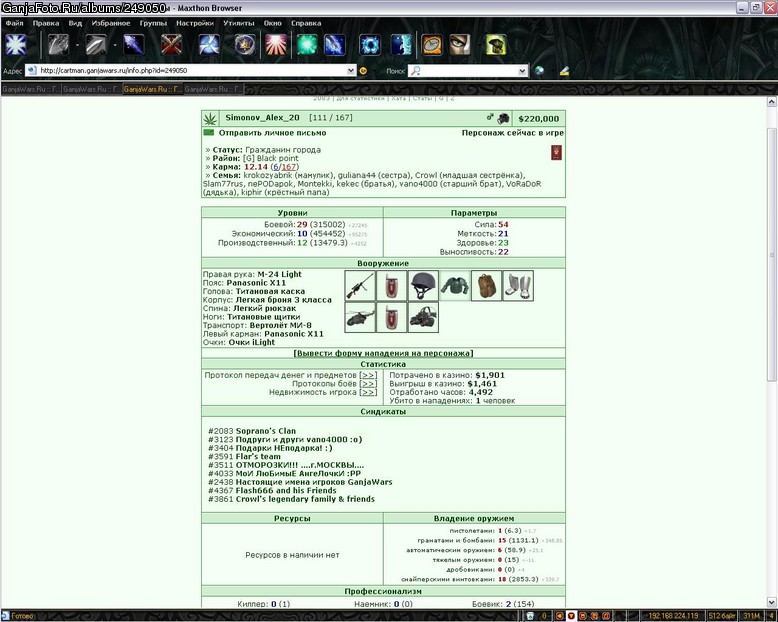Image resolution: width=778 pixels, height=622 pixels.
Task: Open the Soprano's Clan syndicate link
Action: coord(265,431)
